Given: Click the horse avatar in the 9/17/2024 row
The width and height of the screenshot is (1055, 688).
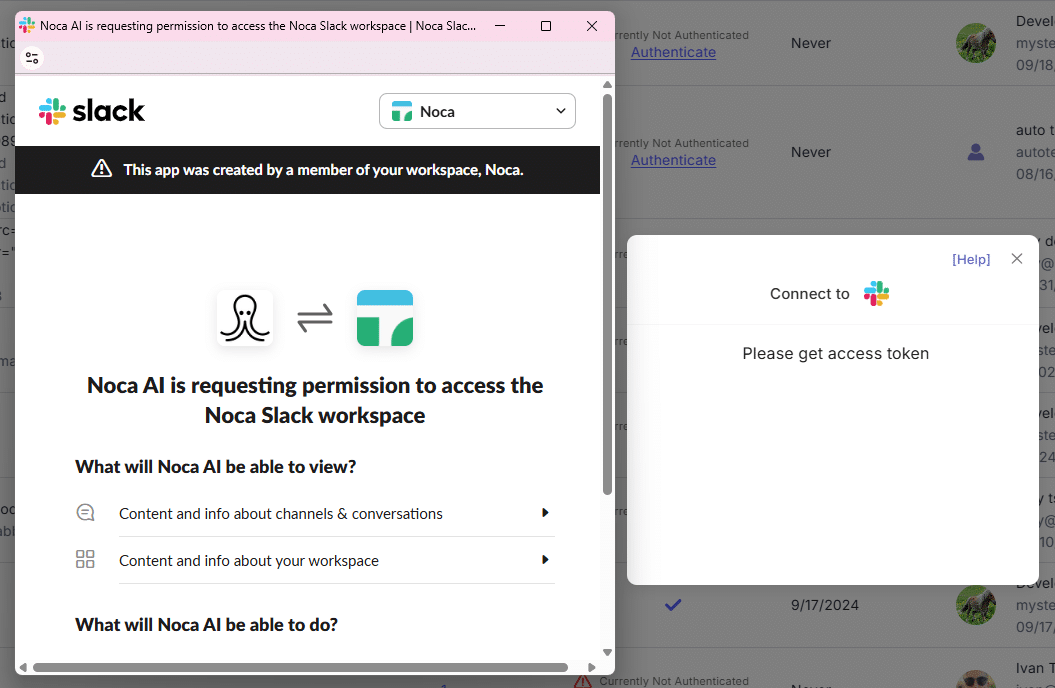Looking at the screenshot, I should pyautogui.click(x=976, y=605).
